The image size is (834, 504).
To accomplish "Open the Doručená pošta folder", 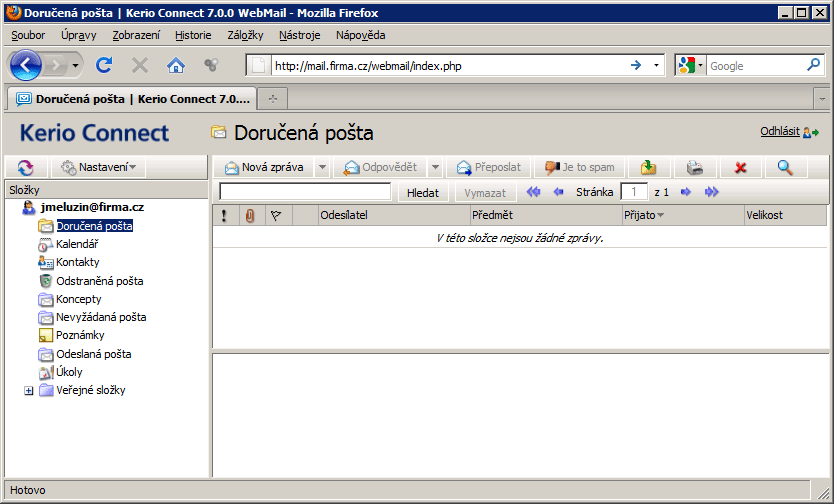I will tap(95, 226).
